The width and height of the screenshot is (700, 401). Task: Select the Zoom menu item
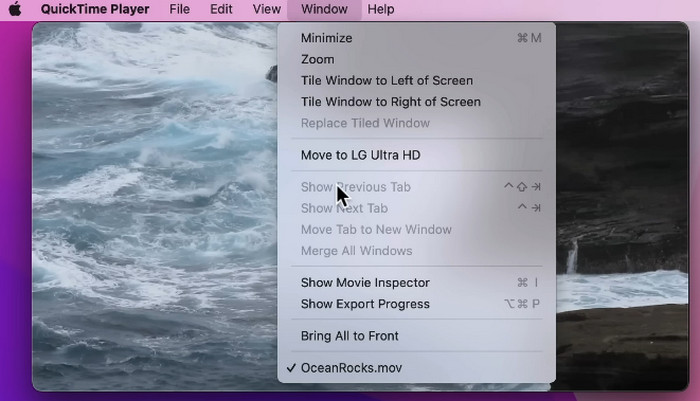[417, 59]
